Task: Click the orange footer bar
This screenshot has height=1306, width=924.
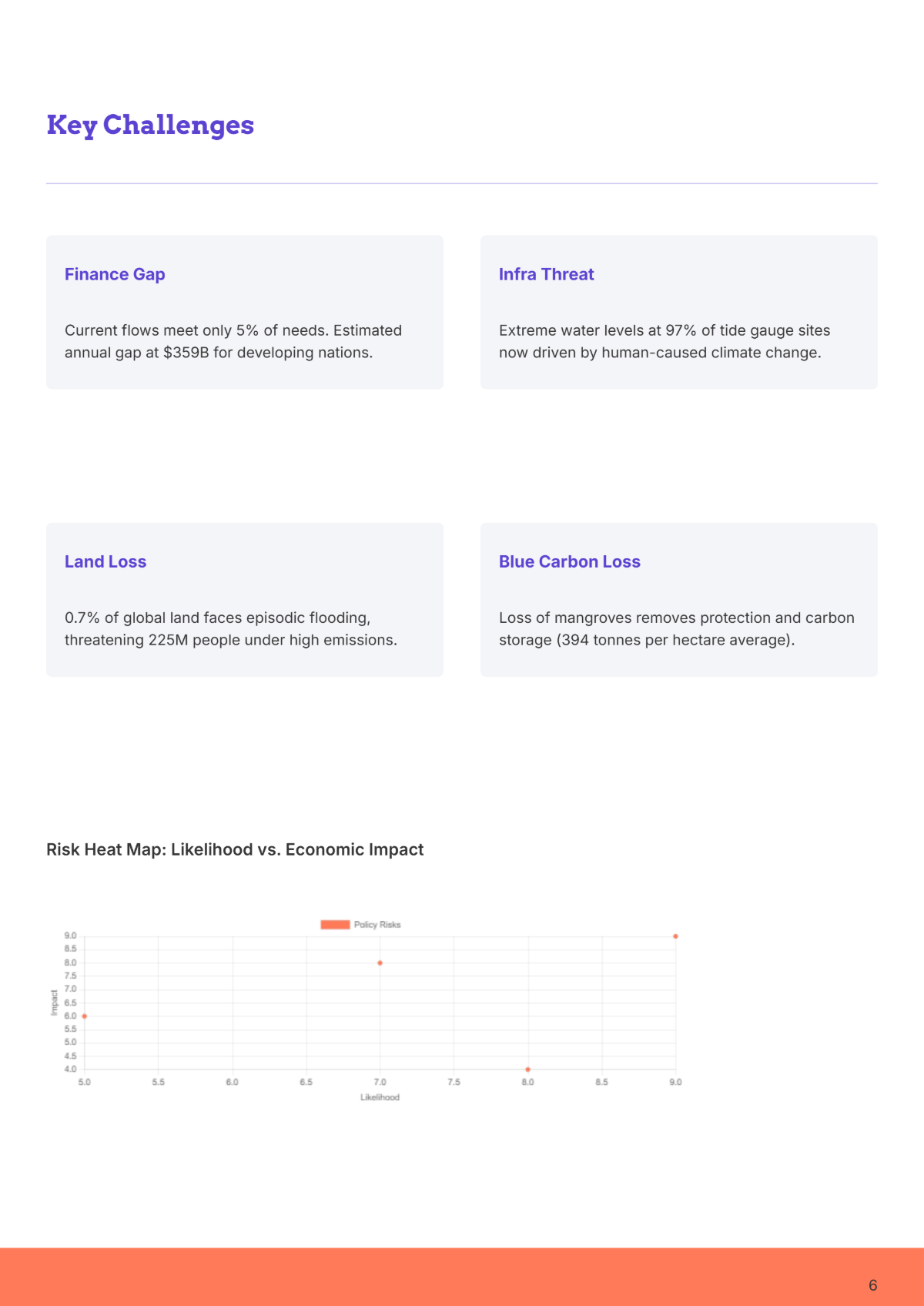Action: tap(462, 1277)
